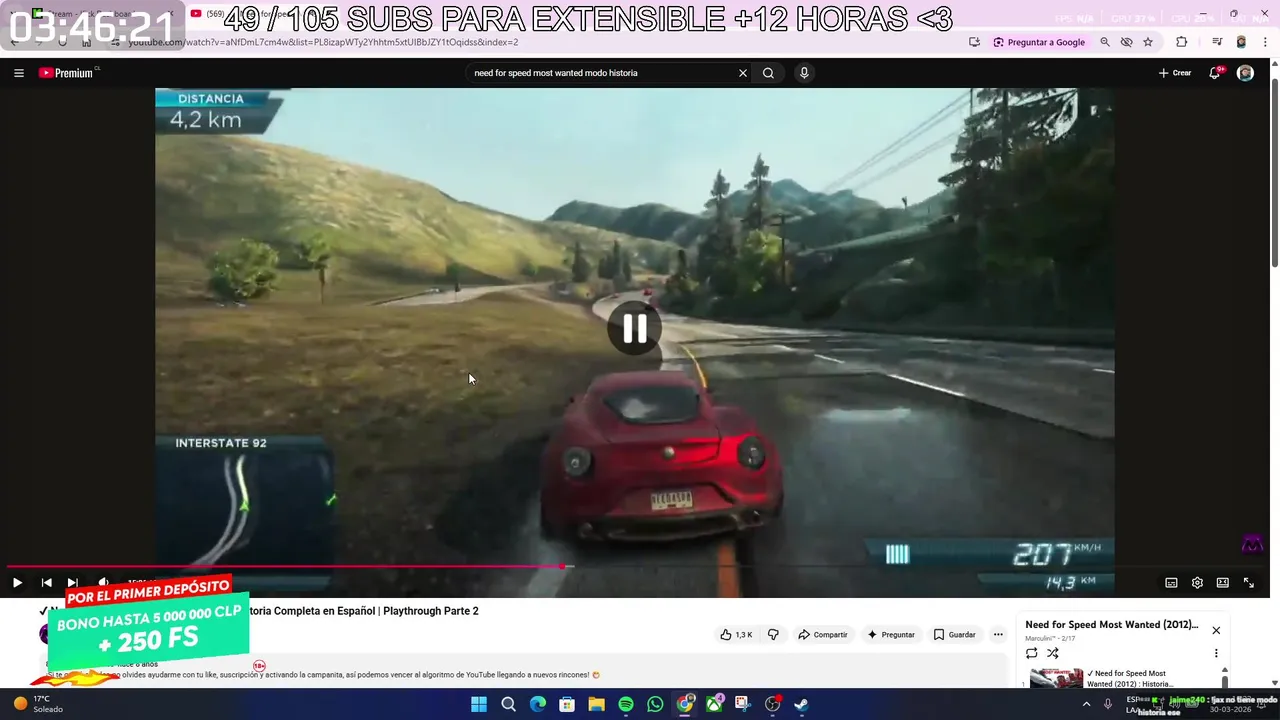Launch Microsoft Edge from taskbar

click(538, 704)
